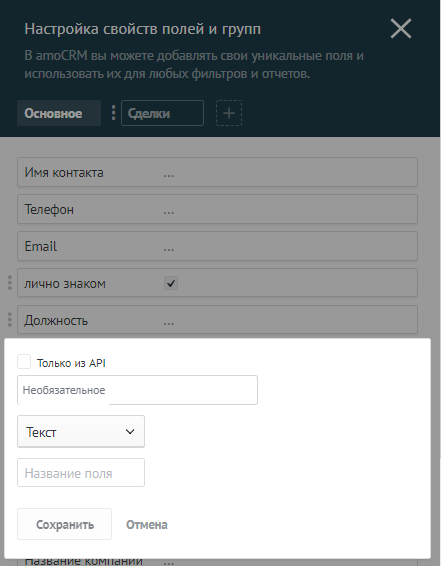Select the Имя контакта field row
Screen dimensions: 441x566
click(218, 172)
